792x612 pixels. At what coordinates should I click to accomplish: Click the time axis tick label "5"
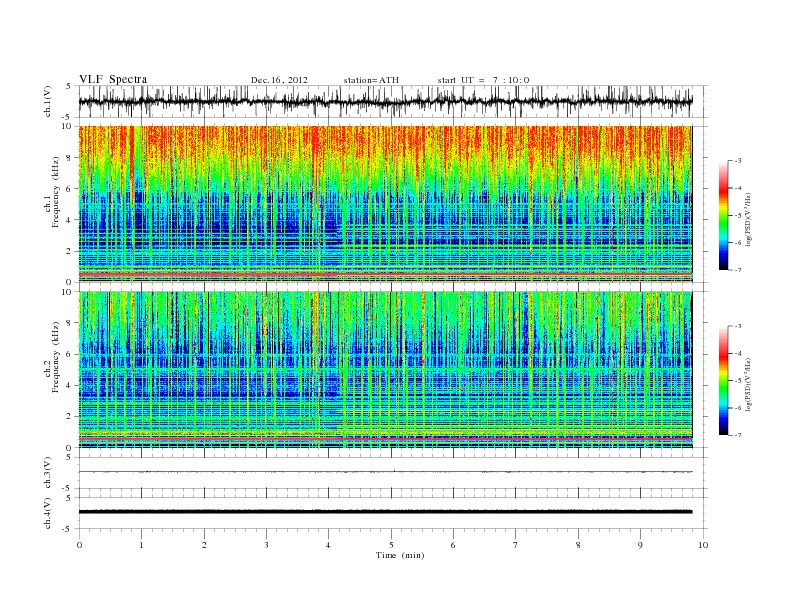(x=391, y=545)
